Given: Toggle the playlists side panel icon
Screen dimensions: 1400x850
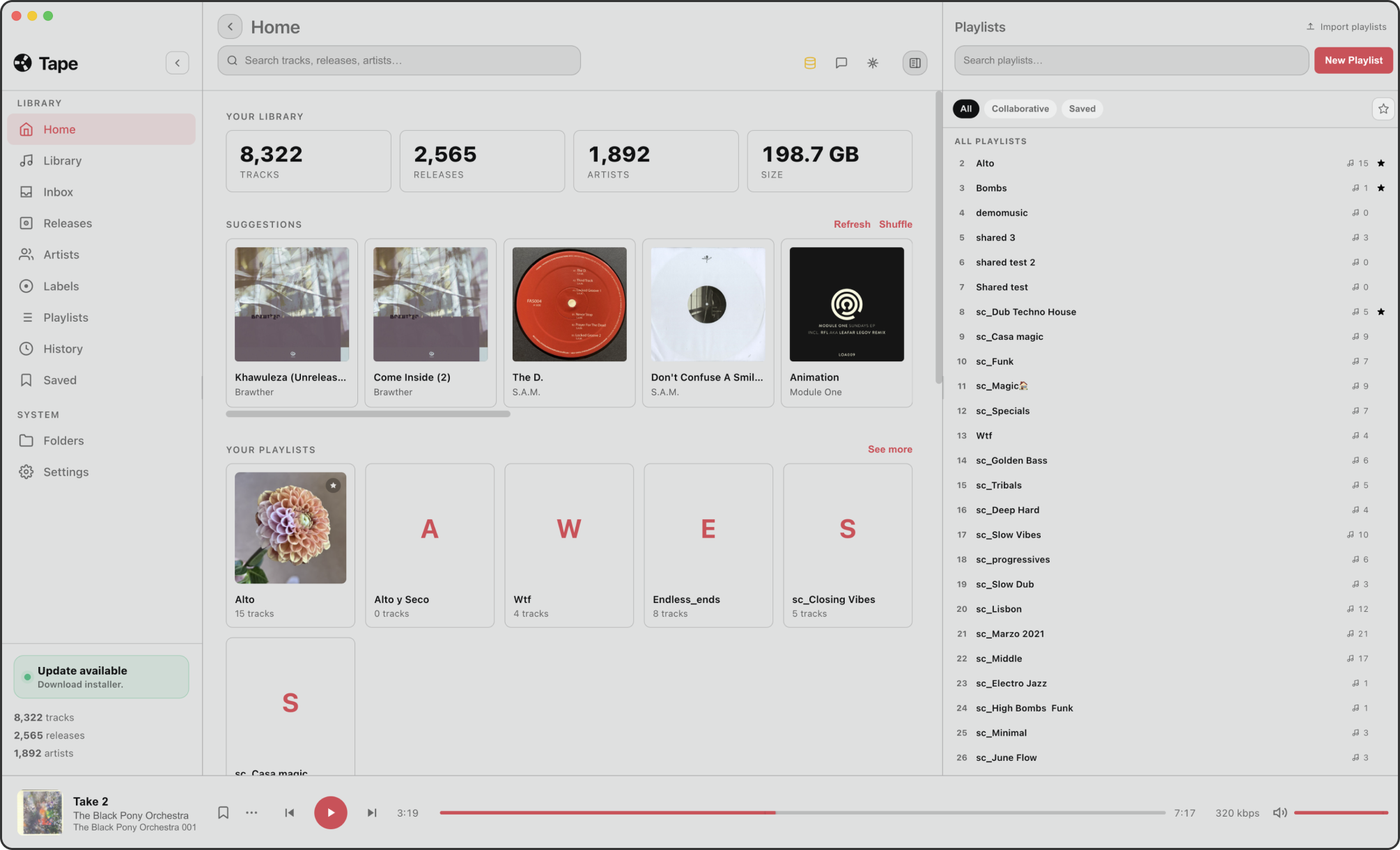Looking at the screenshot, I should click(915, 63).
